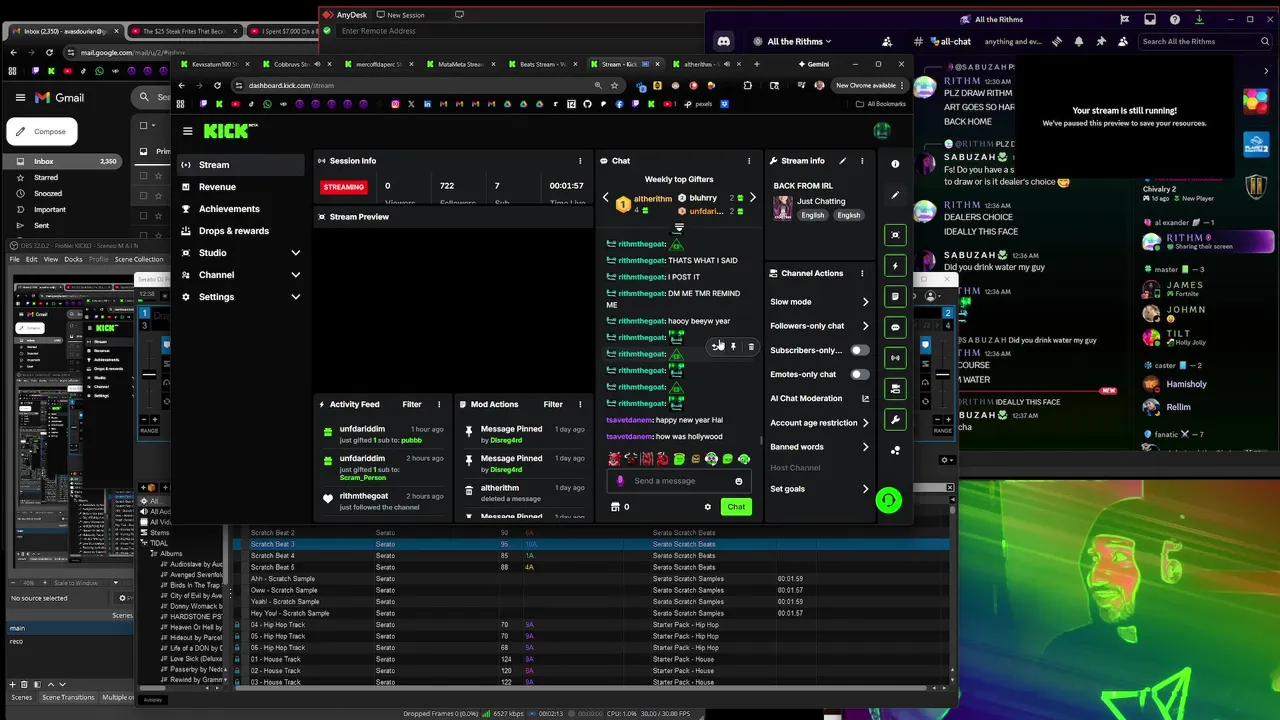Switch to MataMeta Stream browser tab
Viewport: 1280px width, 720px height.
point(459,64)
